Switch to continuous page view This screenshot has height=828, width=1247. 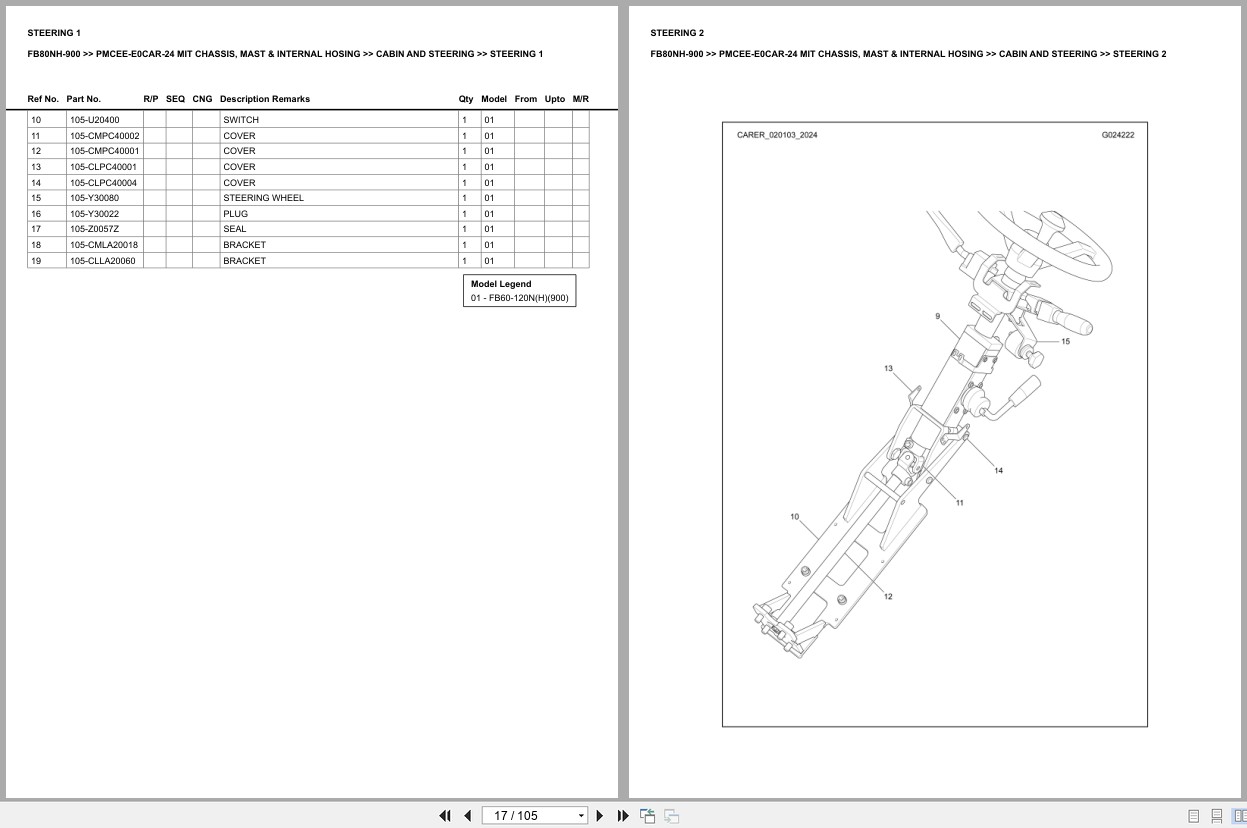pyautogui.click(x=1217, y=816)
